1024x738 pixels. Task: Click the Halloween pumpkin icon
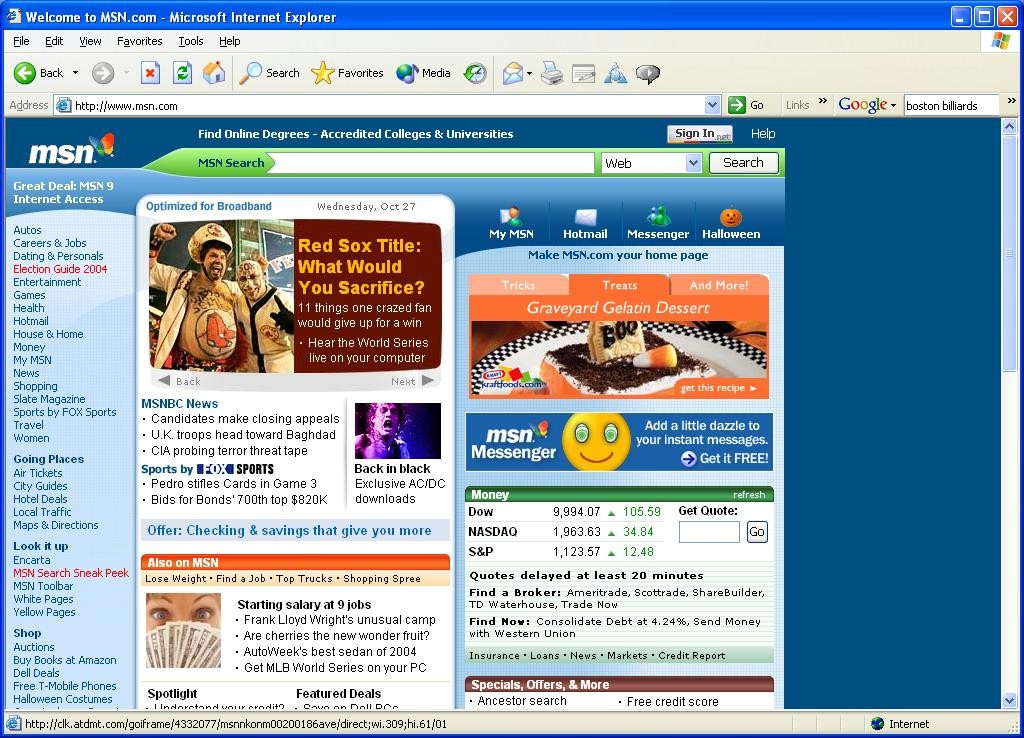pos(731,217)
